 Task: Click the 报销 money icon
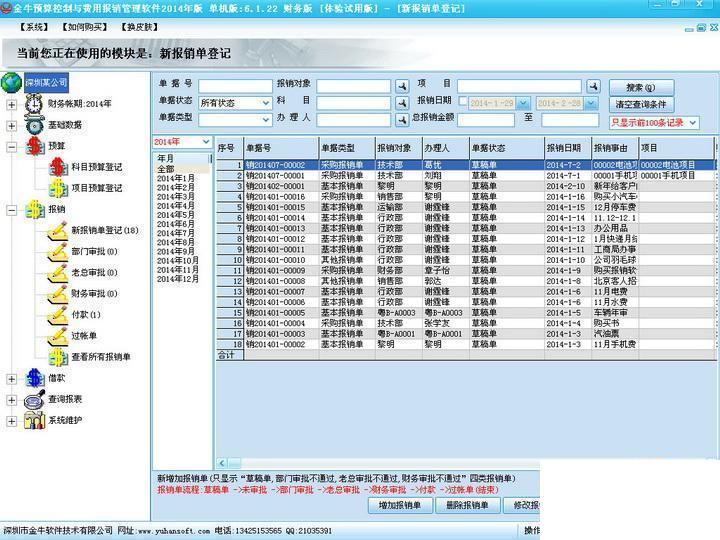pos(35,209)
